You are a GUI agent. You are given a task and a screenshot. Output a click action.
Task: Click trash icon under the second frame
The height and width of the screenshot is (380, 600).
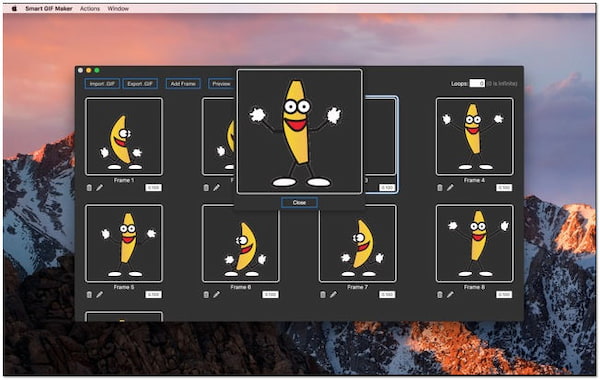206,188
